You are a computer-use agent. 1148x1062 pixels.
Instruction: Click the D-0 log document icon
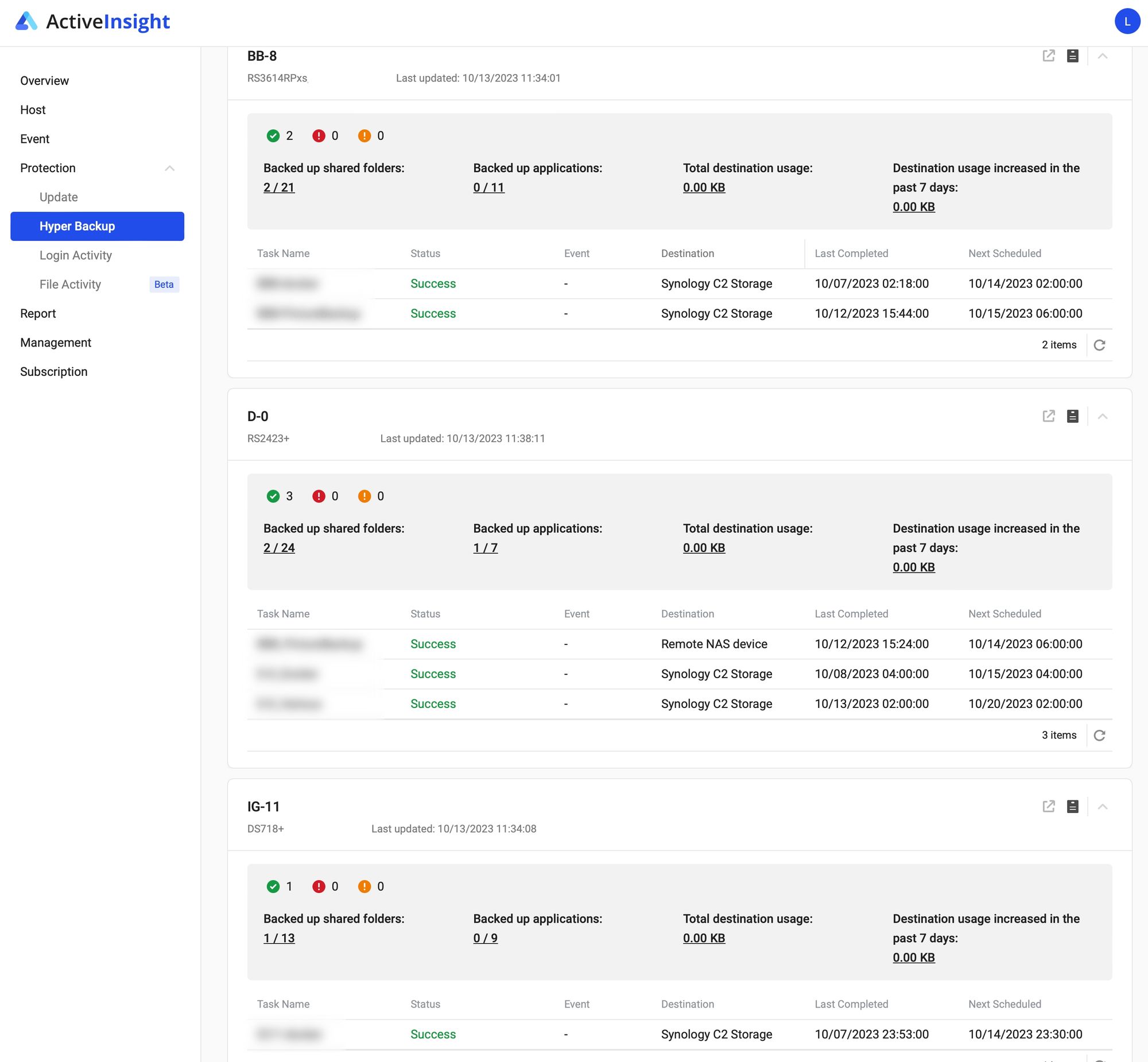1072,416
